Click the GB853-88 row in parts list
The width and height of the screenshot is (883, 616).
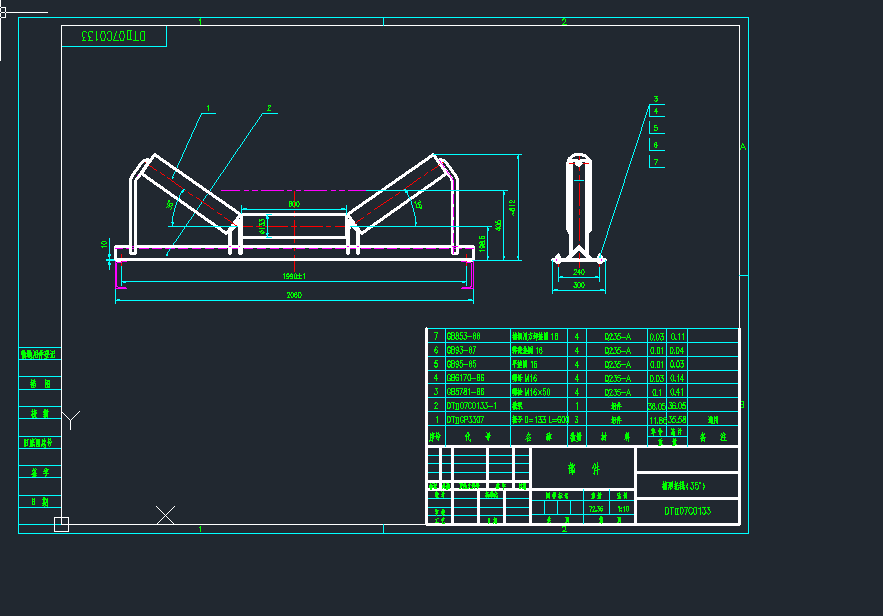click(464, 336)
